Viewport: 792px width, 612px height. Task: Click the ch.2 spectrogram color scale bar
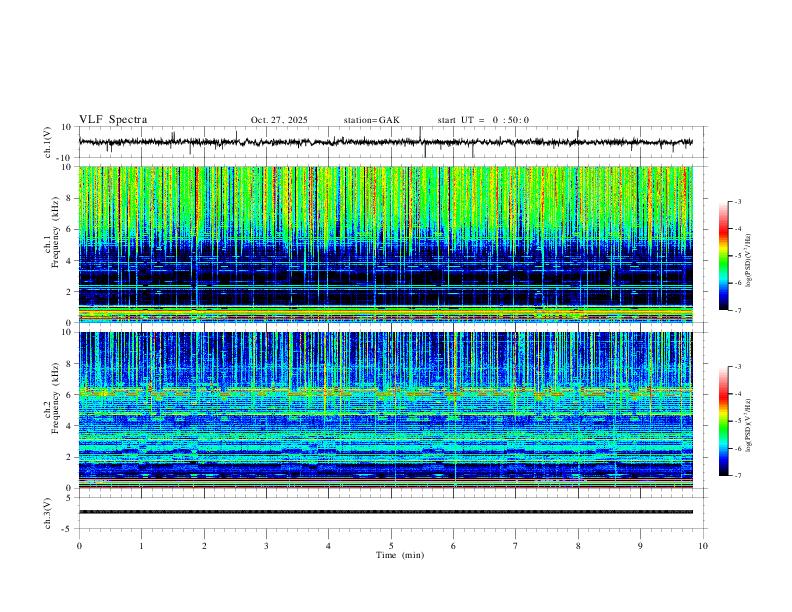723,421
